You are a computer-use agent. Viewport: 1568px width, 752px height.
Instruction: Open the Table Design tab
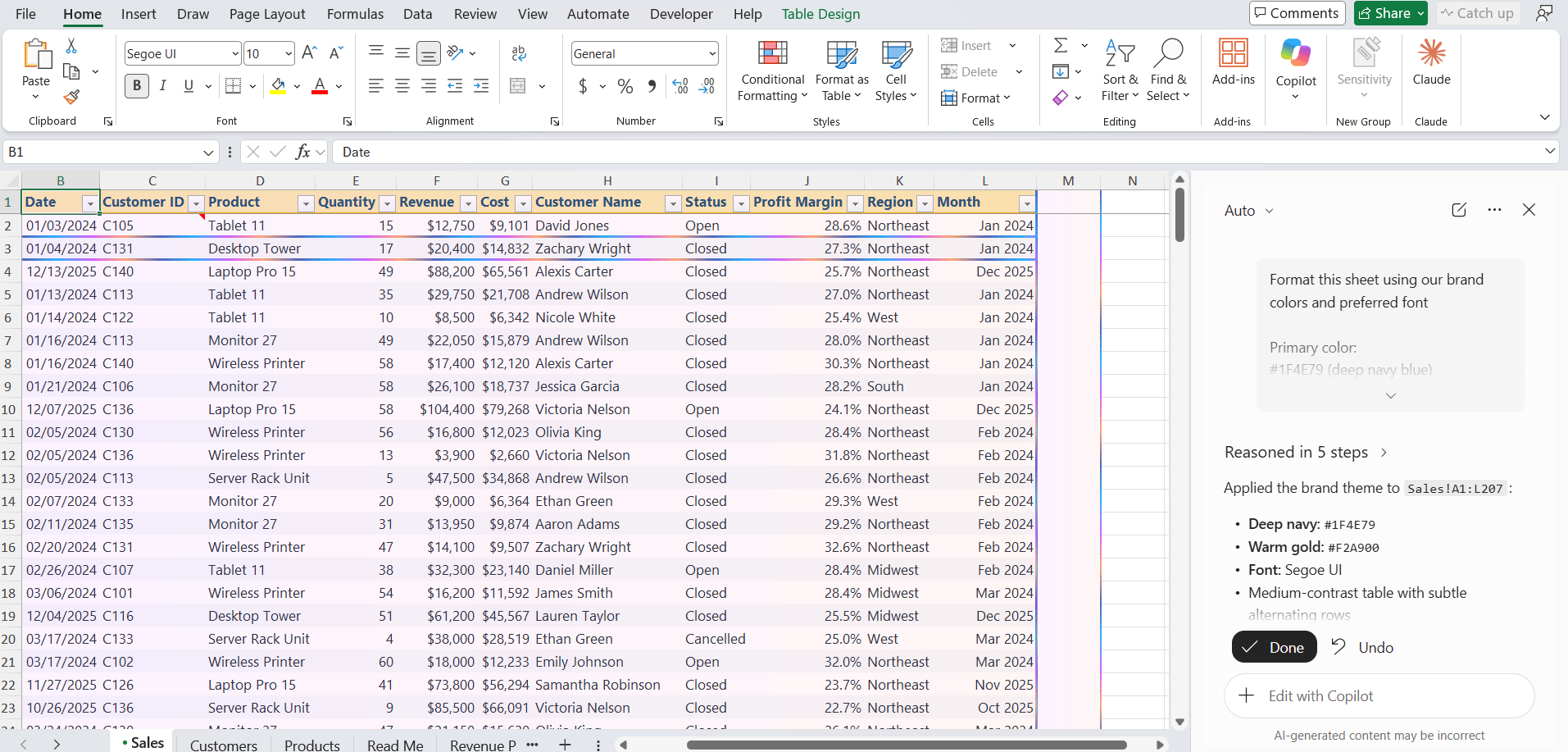pyautogui.click(x=820, y=14)
